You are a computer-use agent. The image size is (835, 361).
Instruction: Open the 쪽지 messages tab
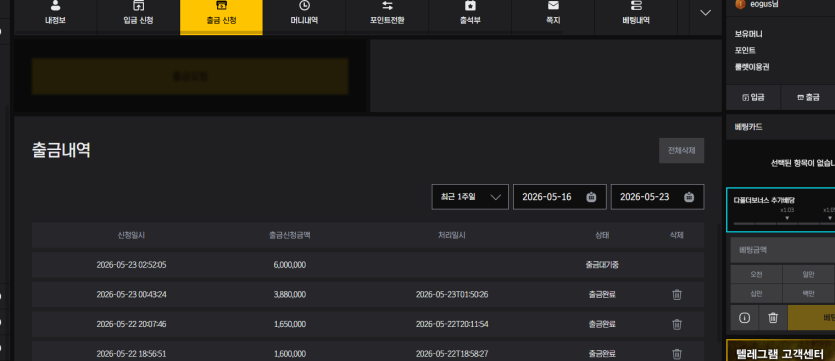click(553, 17)
